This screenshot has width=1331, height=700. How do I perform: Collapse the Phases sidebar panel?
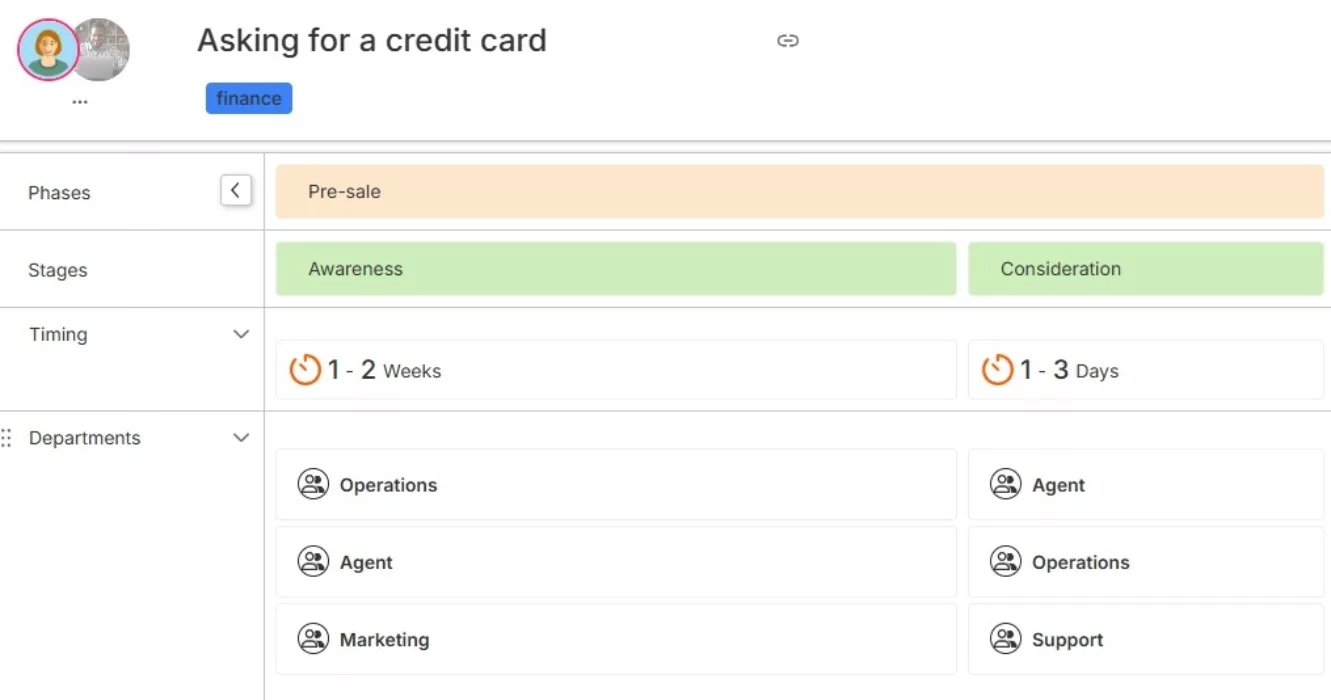pos(236,189)
